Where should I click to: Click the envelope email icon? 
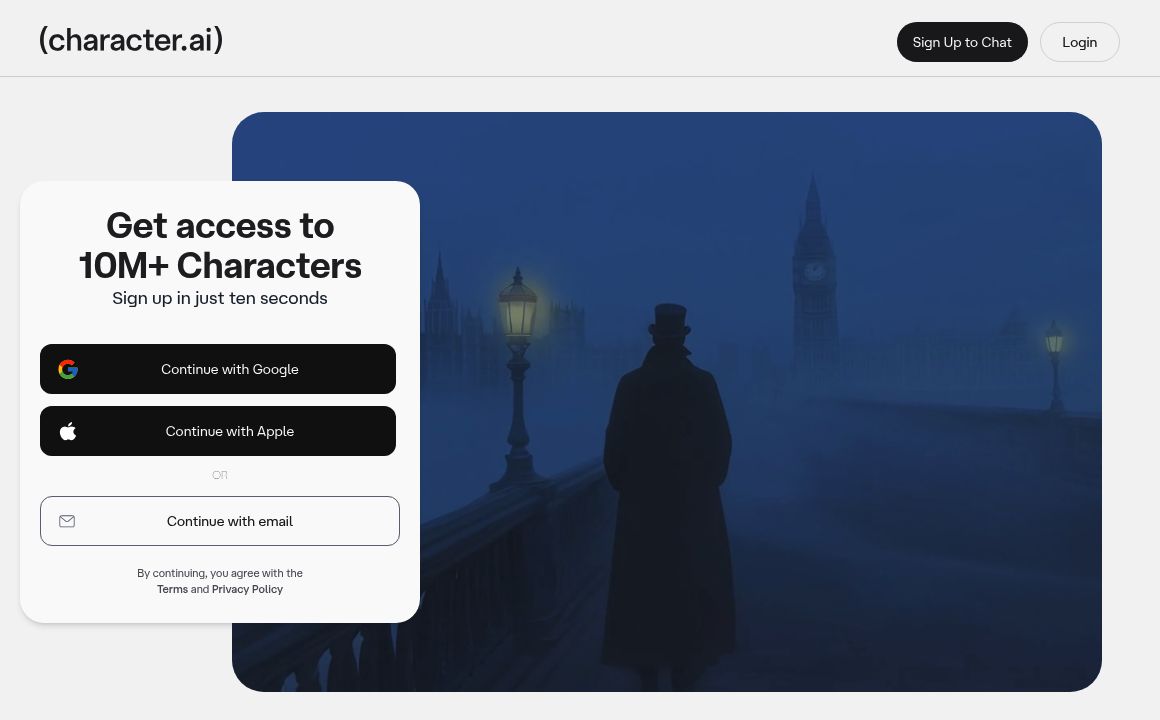click(67, 521)
